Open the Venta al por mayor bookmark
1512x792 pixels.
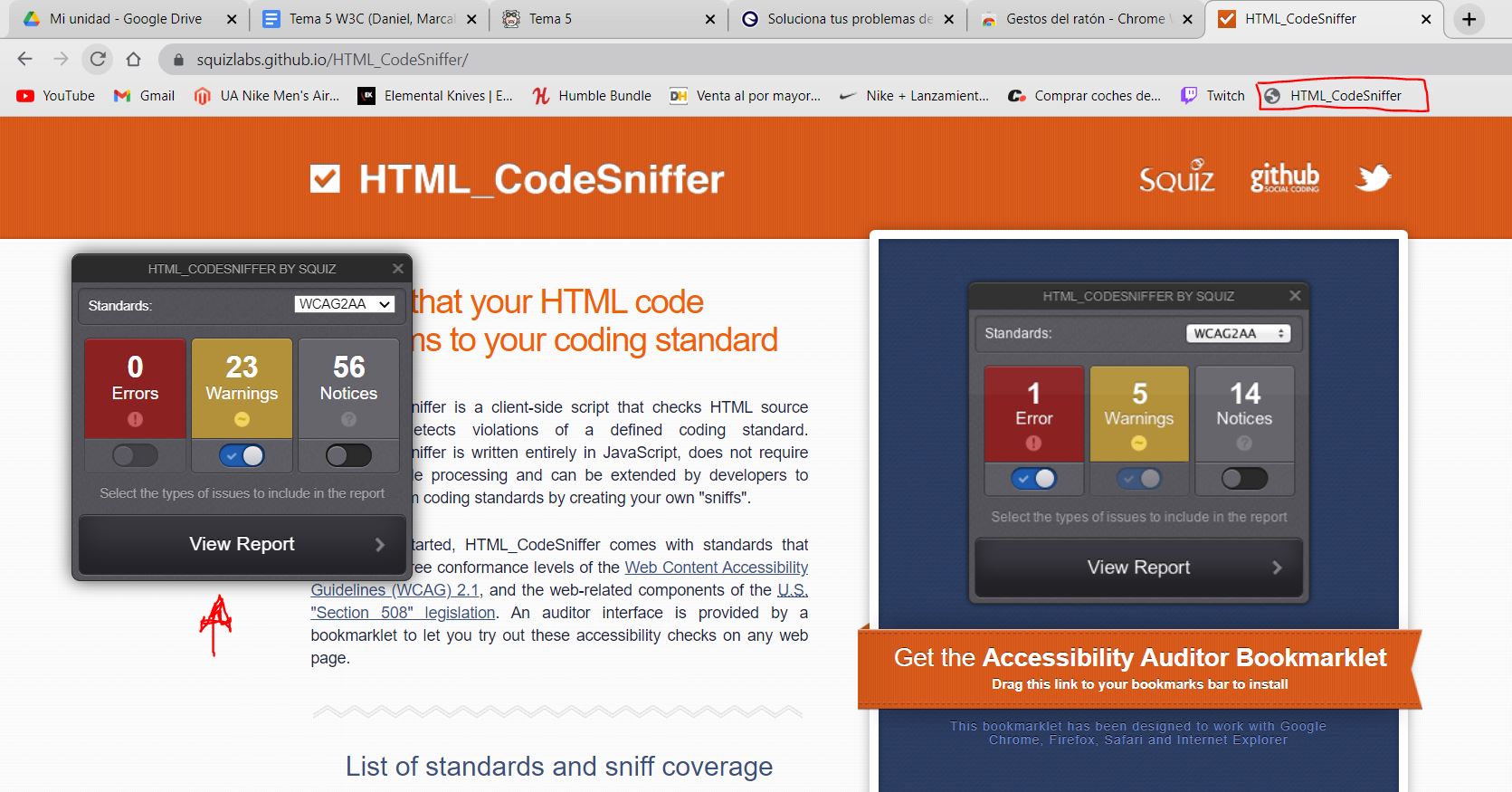coord(745,96)
